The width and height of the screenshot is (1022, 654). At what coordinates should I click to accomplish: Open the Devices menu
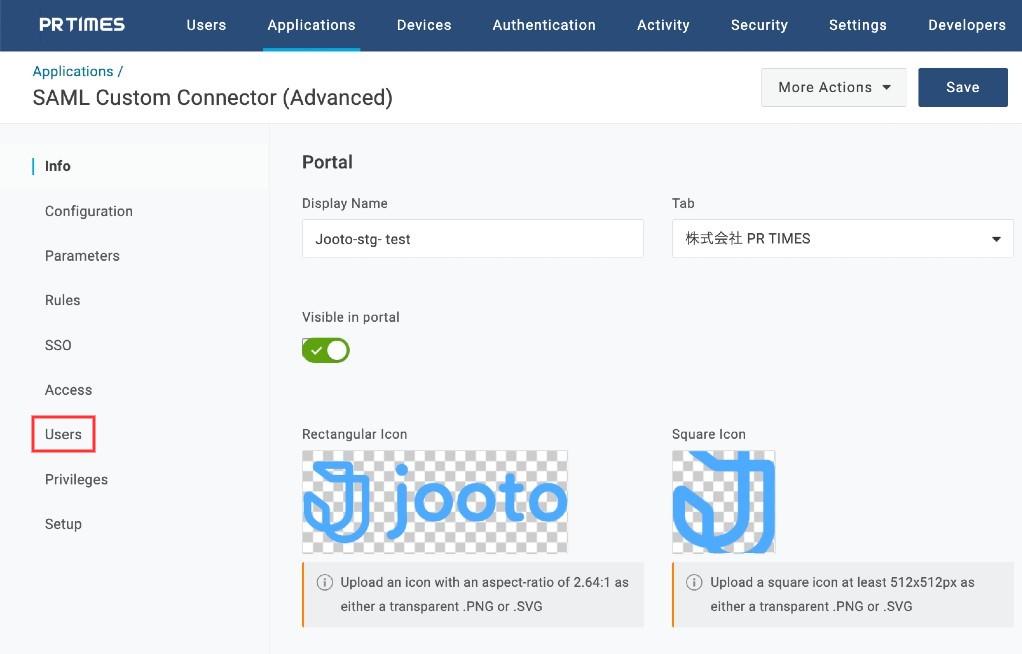[x=424, y=25]
